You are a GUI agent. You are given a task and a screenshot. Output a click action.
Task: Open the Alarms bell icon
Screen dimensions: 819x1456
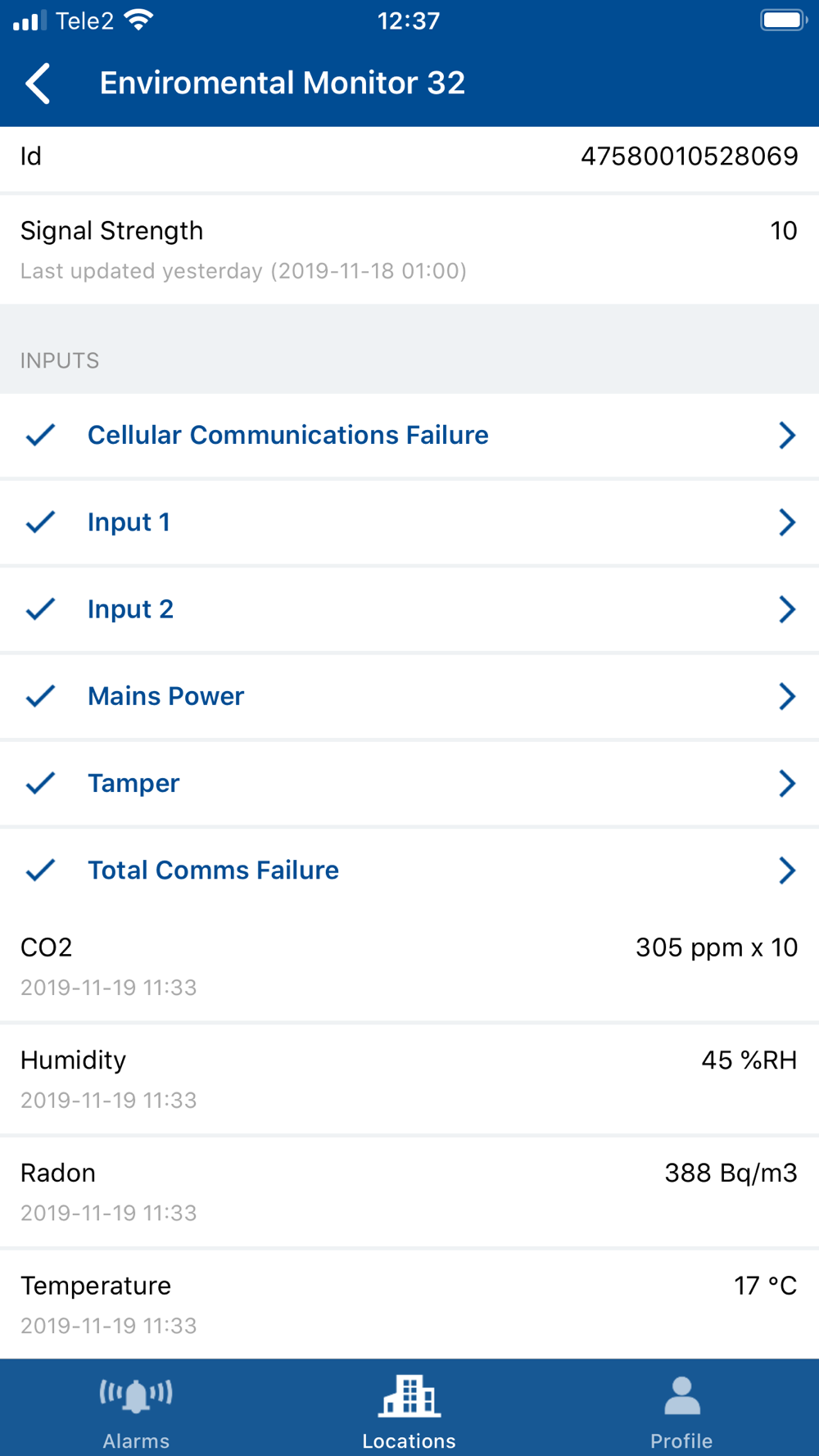(136, 1395)
